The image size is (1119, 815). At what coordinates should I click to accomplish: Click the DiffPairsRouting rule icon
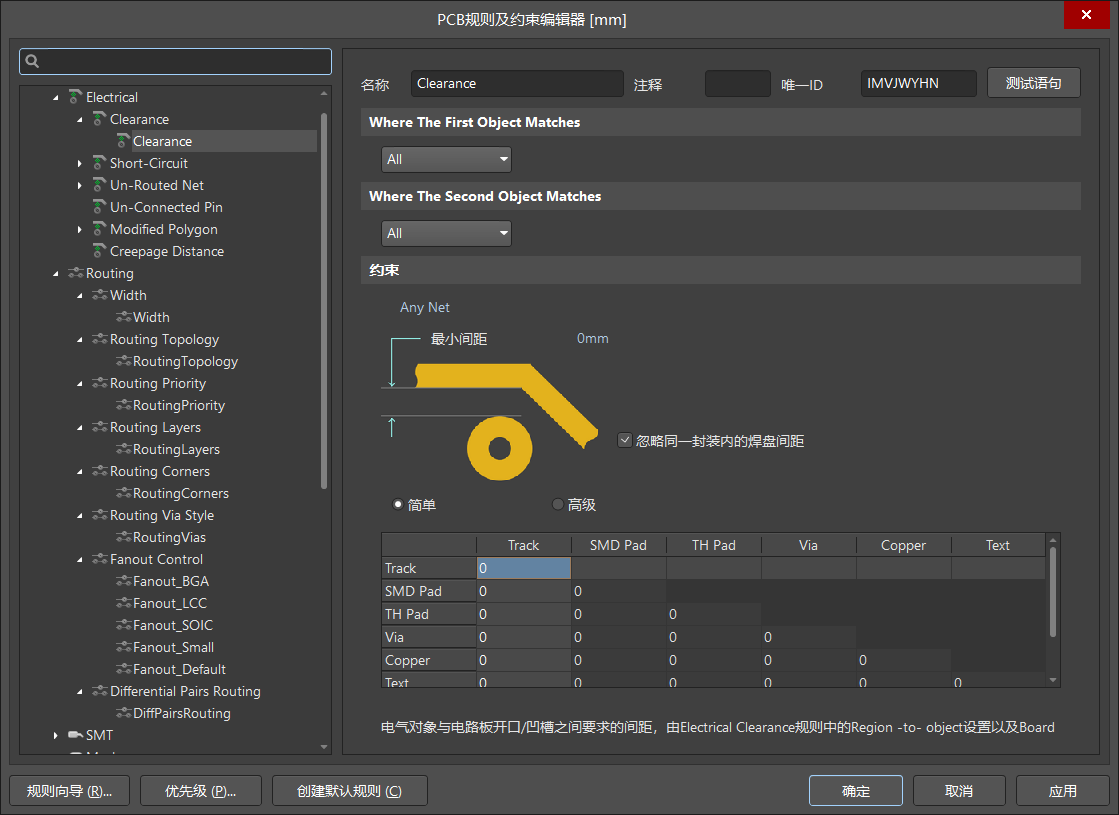(x=123, y=713)
